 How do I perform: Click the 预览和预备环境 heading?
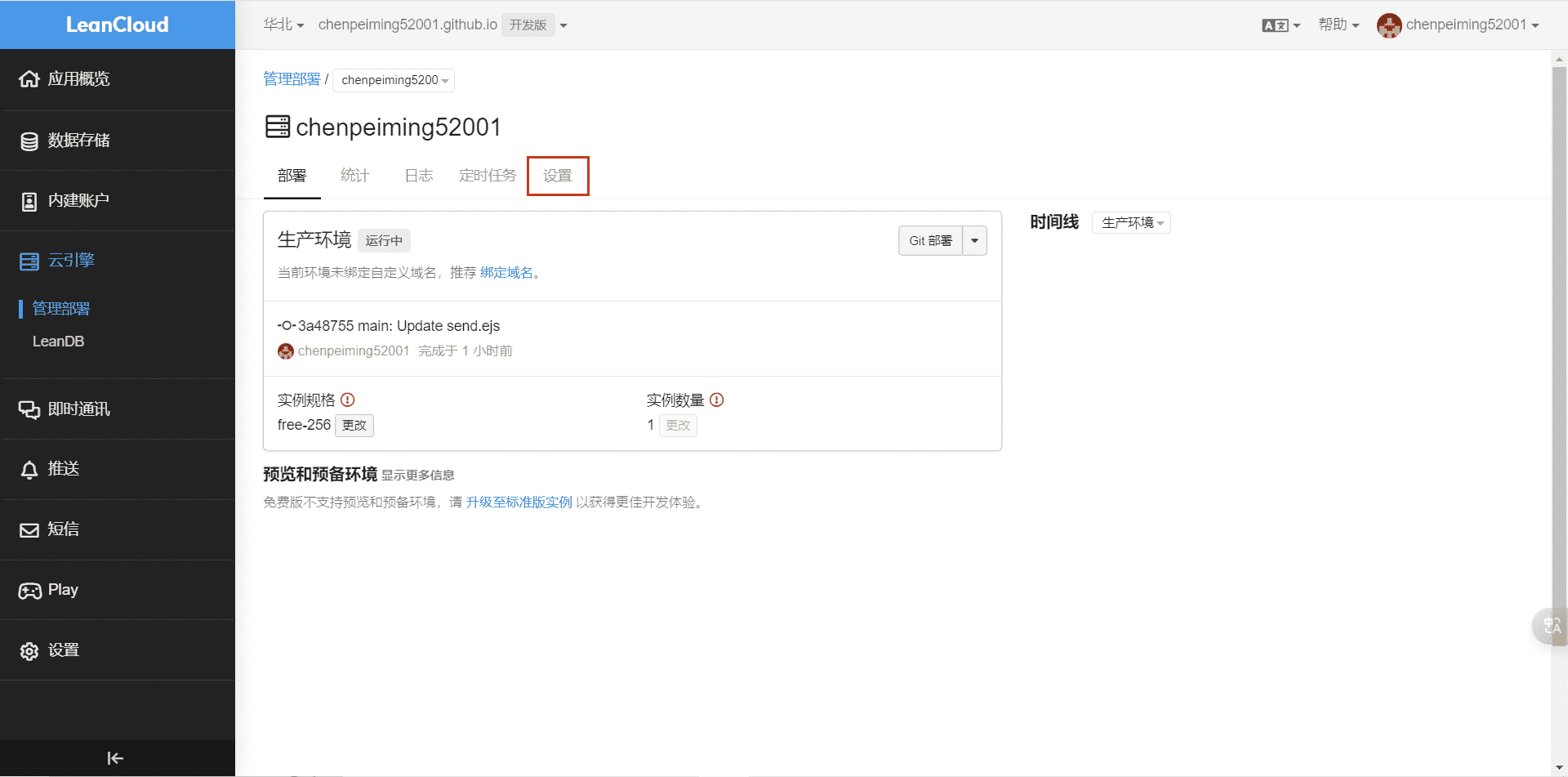[x=320, y=475]
